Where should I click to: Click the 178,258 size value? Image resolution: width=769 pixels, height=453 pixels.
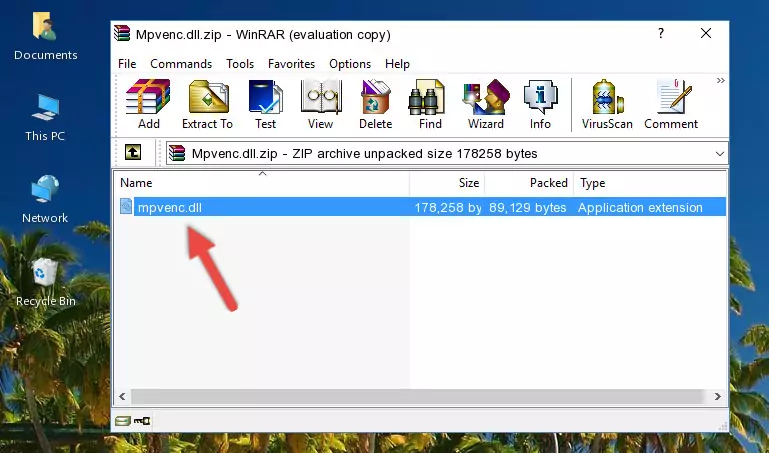coord(448,207)
